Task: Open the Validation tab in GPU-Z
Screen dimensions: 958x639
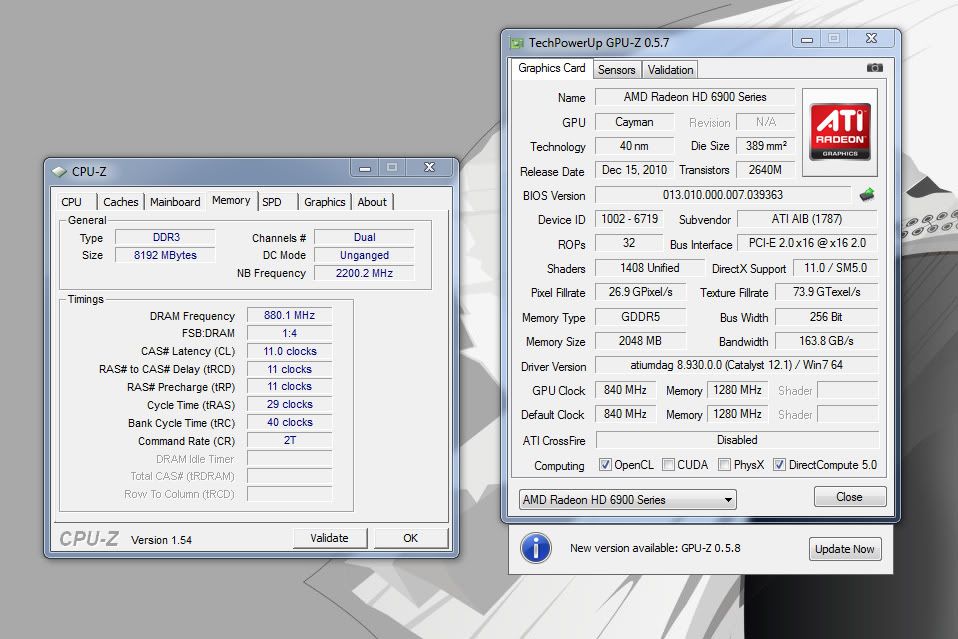Action: pyautogui.click(x=670, y=70)
